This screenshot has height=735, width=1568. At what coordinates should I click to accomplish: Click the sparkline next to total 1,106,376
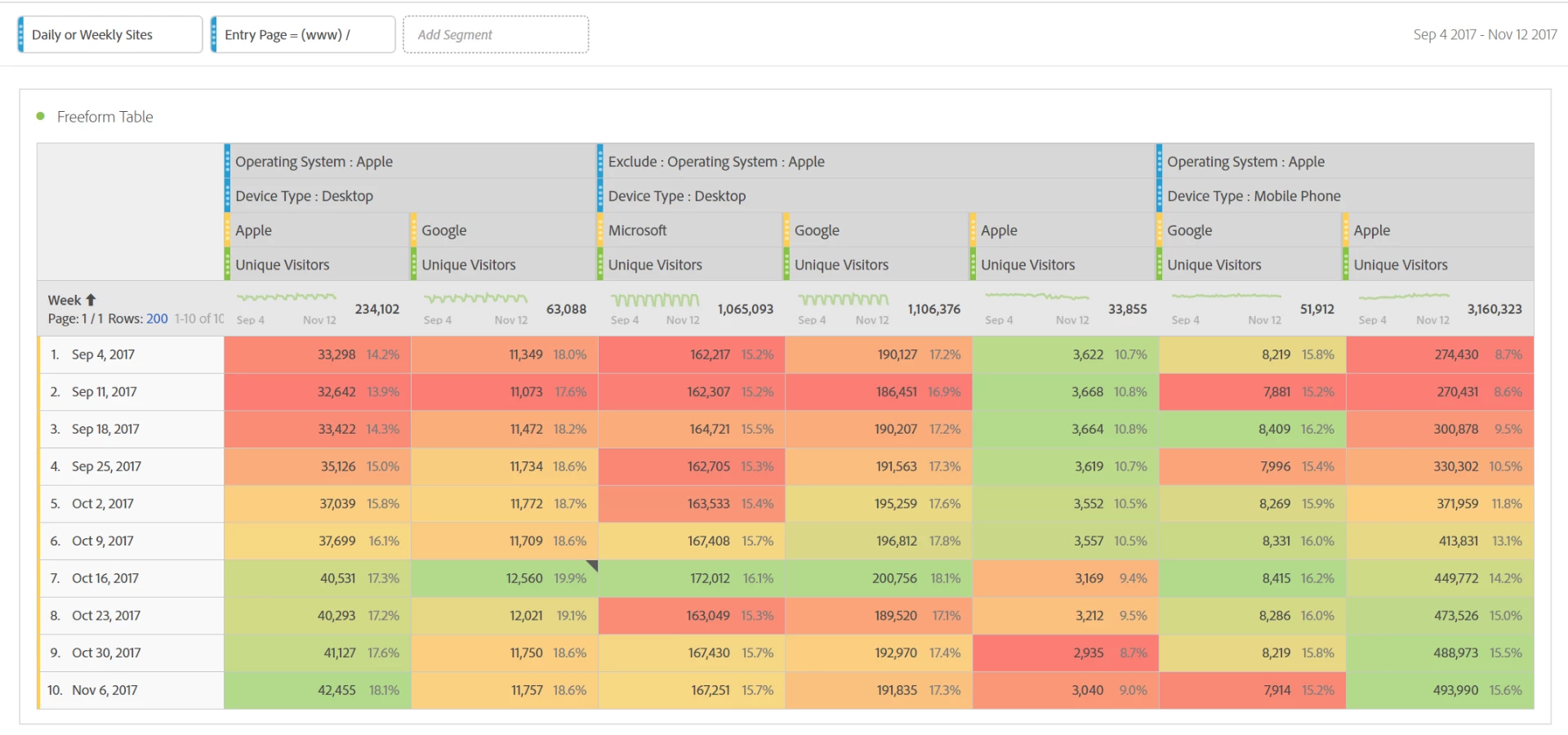point(843,300)
